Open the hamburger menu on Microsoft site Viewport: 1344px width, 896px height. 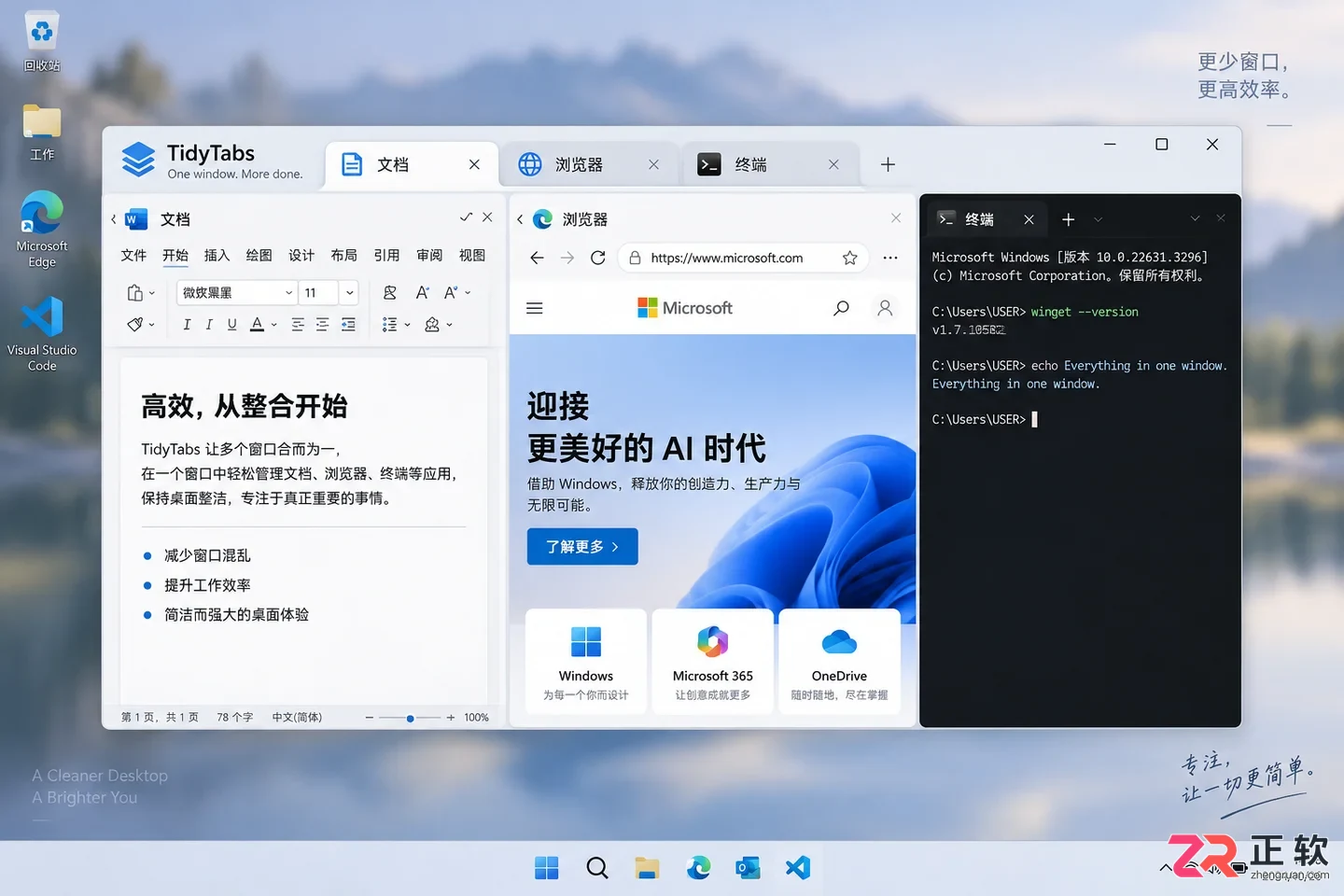pos(535,308)
